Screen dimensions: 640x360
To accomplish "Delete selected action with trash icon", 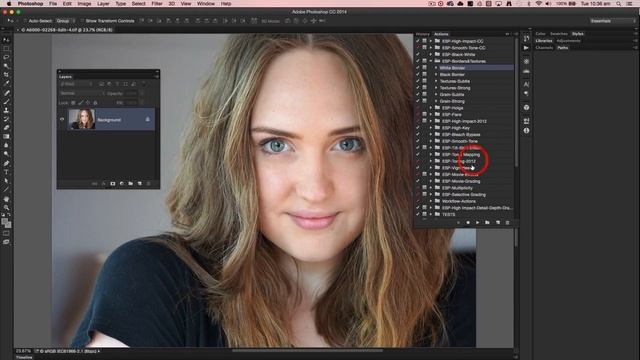I will pyautogui.click(x=507, y=222).
